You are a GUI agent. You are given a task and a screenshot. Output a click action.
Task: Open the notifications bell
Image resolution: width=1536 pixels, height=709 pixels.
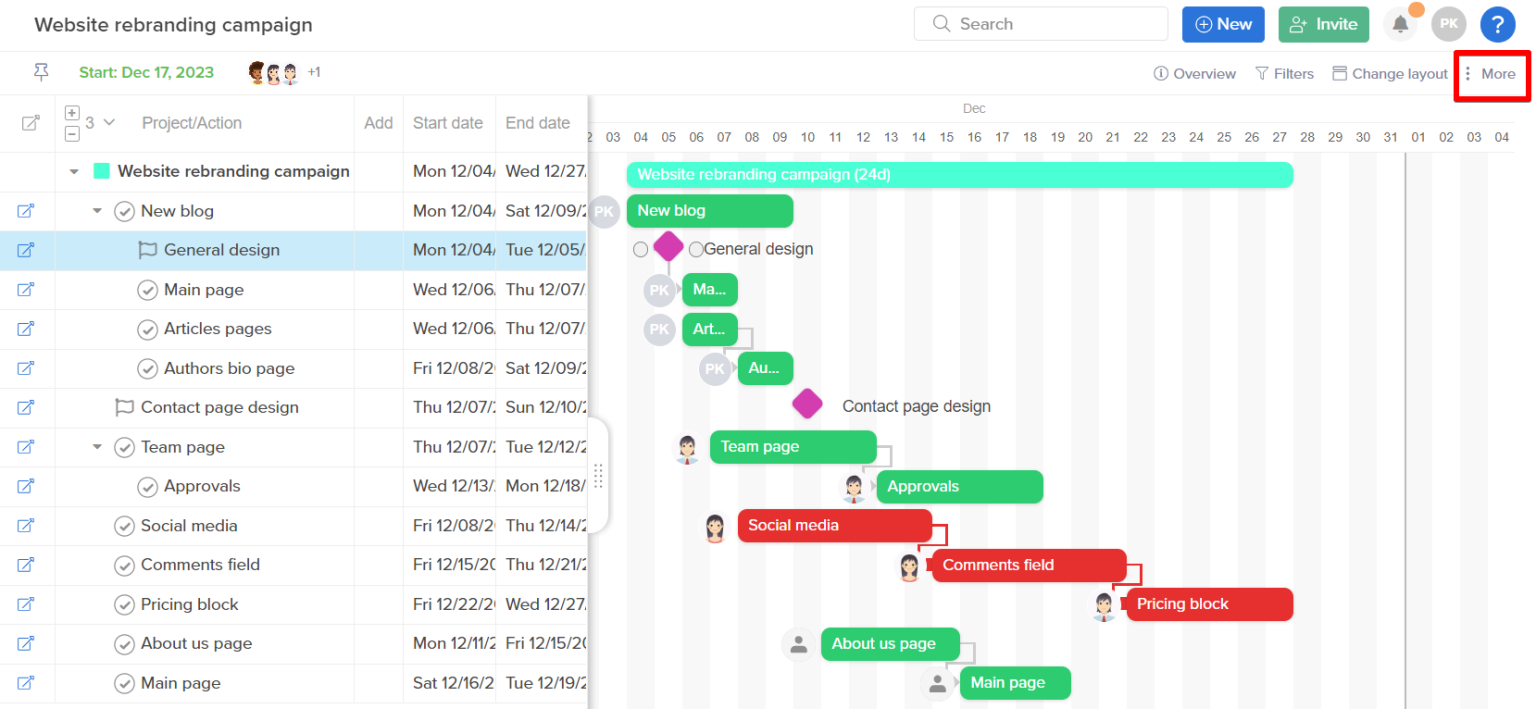tap(1400, 23)
